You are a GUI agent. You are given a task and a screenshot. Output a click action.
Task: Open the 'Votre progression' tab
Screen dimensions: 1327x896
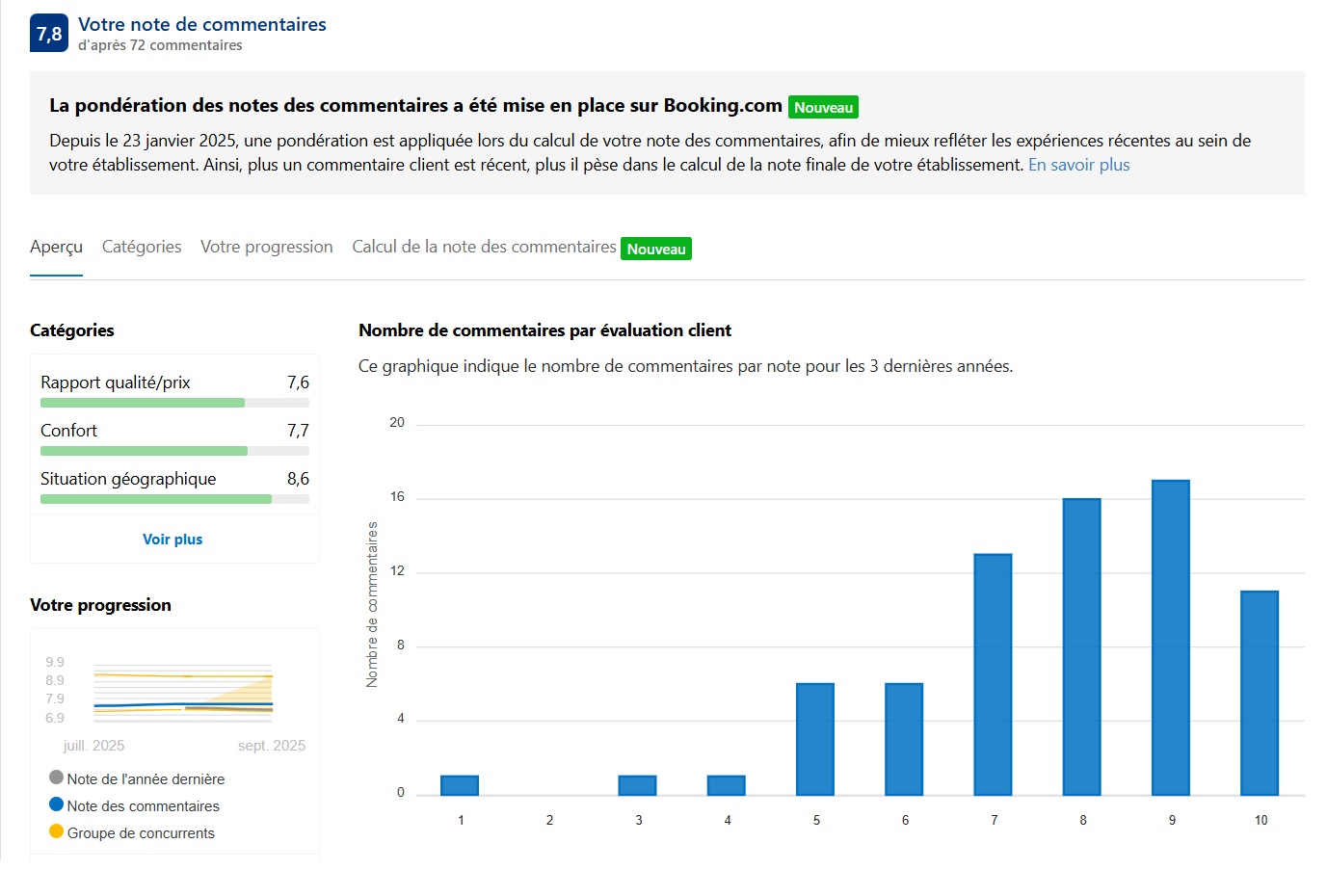pos(266,247)
